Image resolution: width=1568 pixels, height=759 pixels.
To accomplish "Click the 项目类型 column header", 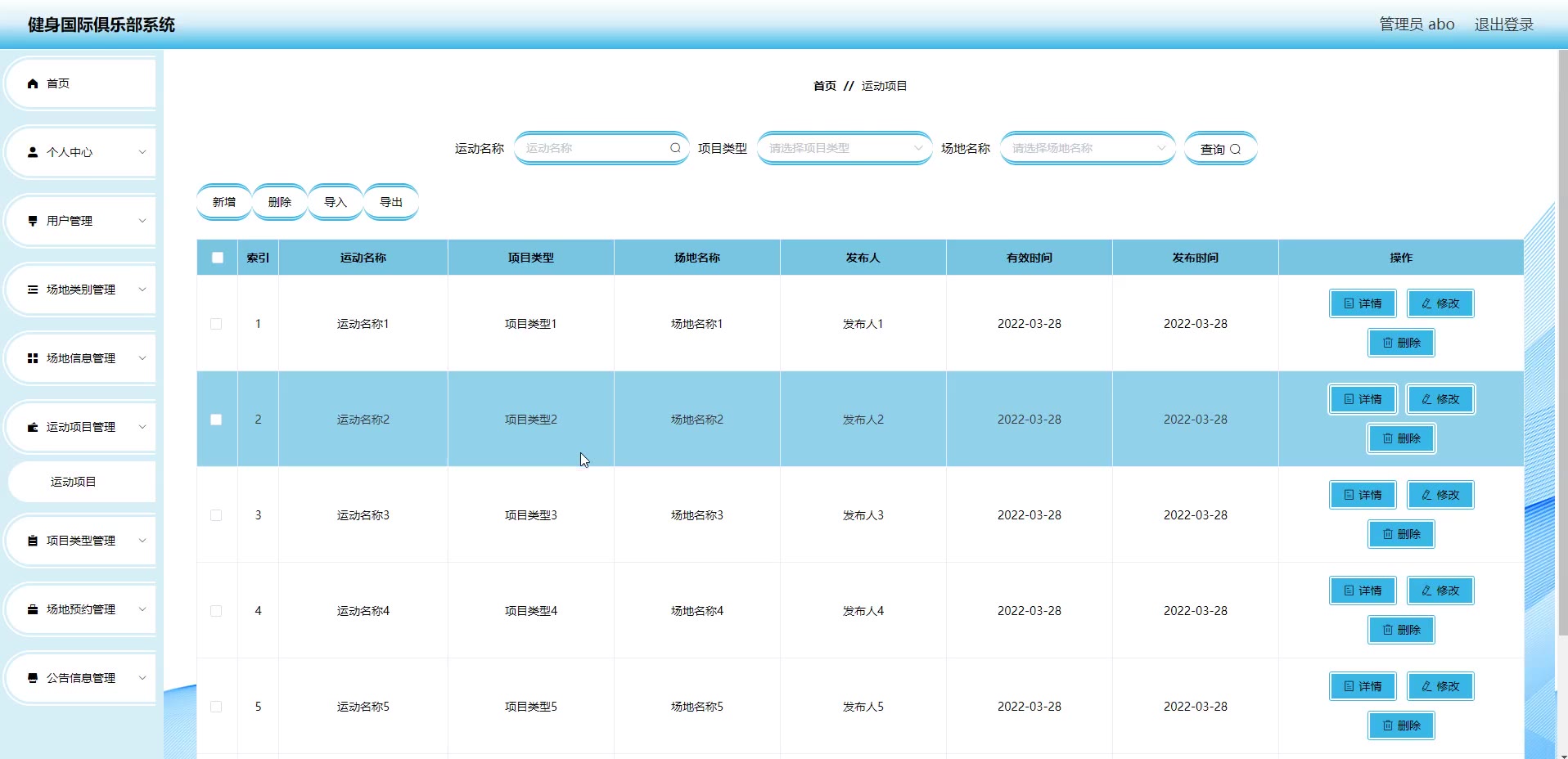I will coord(531,258).
